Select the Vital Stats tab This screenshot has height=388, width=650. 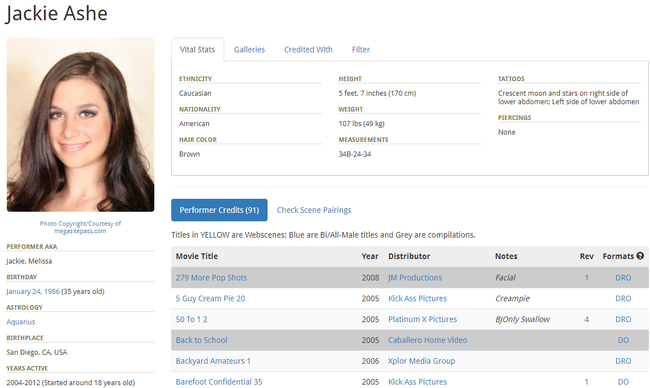click(197, 49)
